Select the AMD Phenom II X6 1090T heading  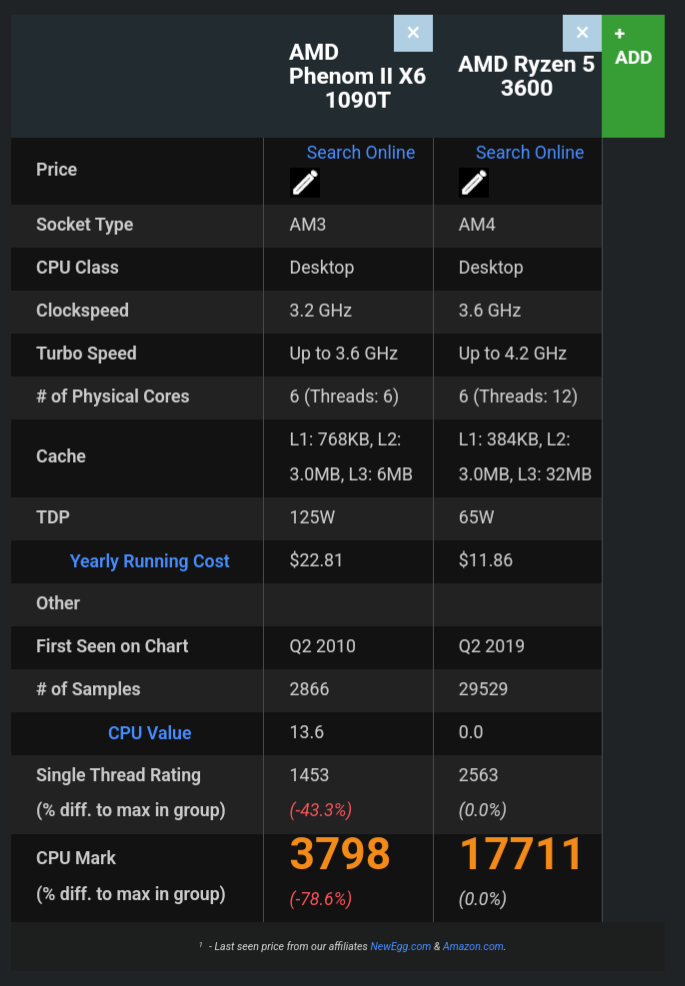[x=357, y=76]
